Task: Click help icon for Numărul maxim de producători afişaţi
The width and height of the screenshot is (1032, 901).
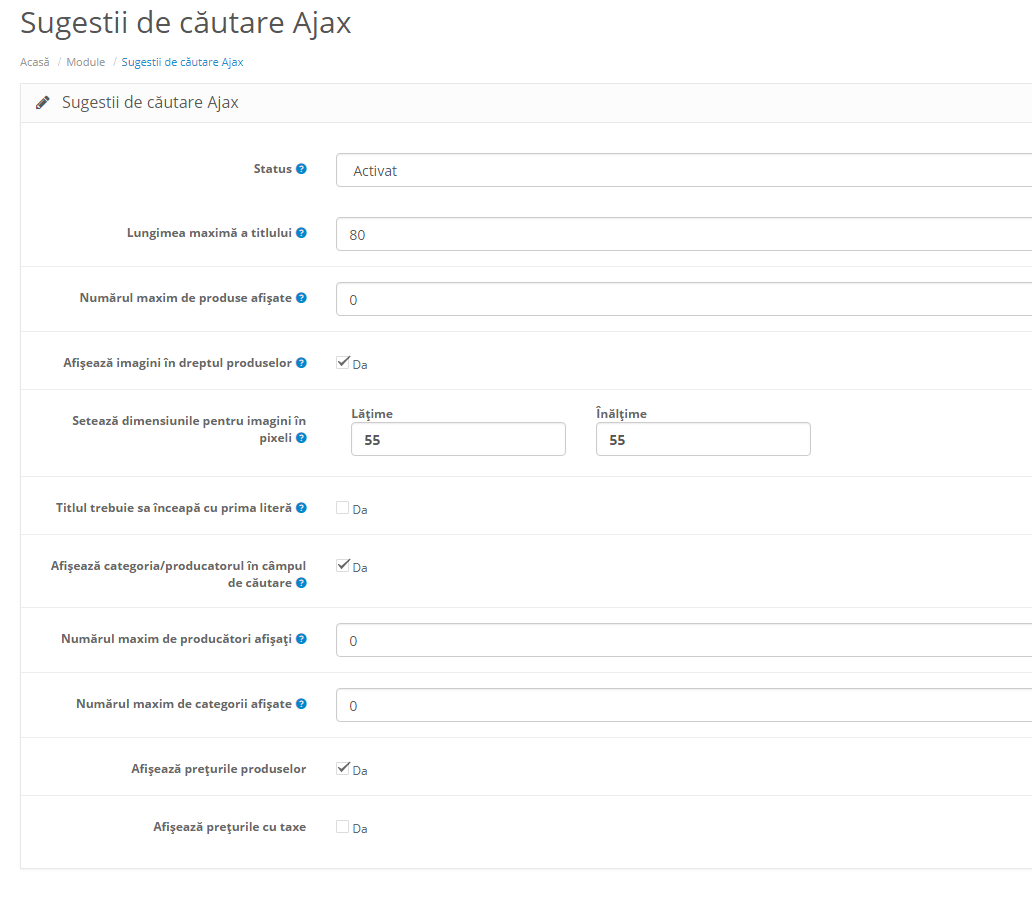Action: [x=300, y=639]
